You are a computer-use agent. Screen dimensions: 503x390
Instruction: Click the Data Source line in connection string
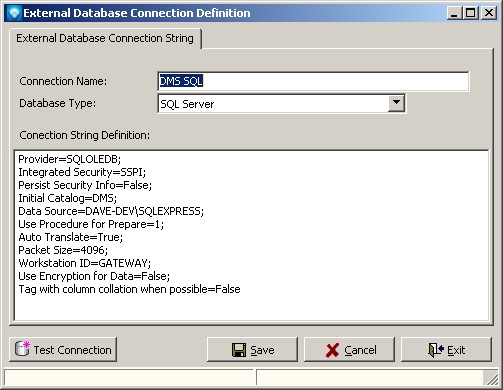coord(111,211)
